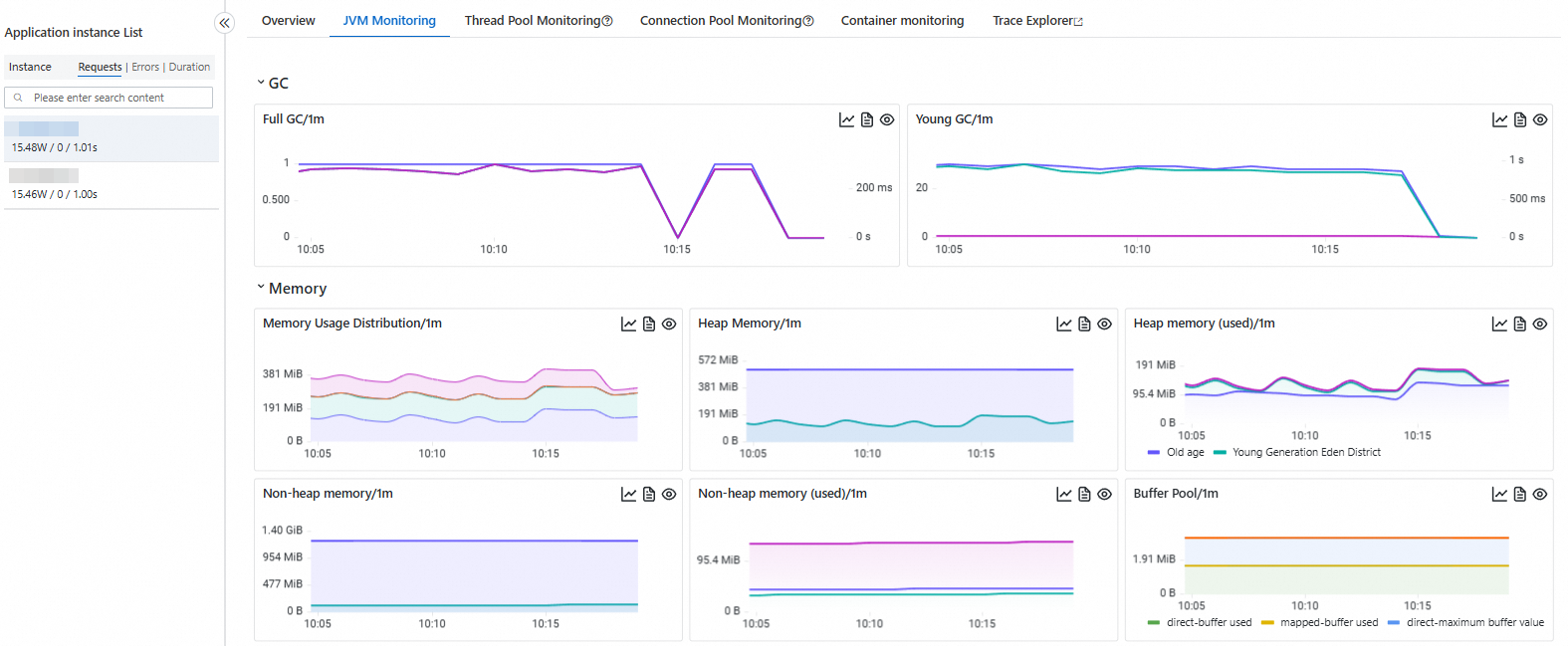This screenshot has width=1568, height=646.
Task: Toggle eye icon on Heap Memory/1m panel
Action: pyautogui.click(x=1105, y=324)
